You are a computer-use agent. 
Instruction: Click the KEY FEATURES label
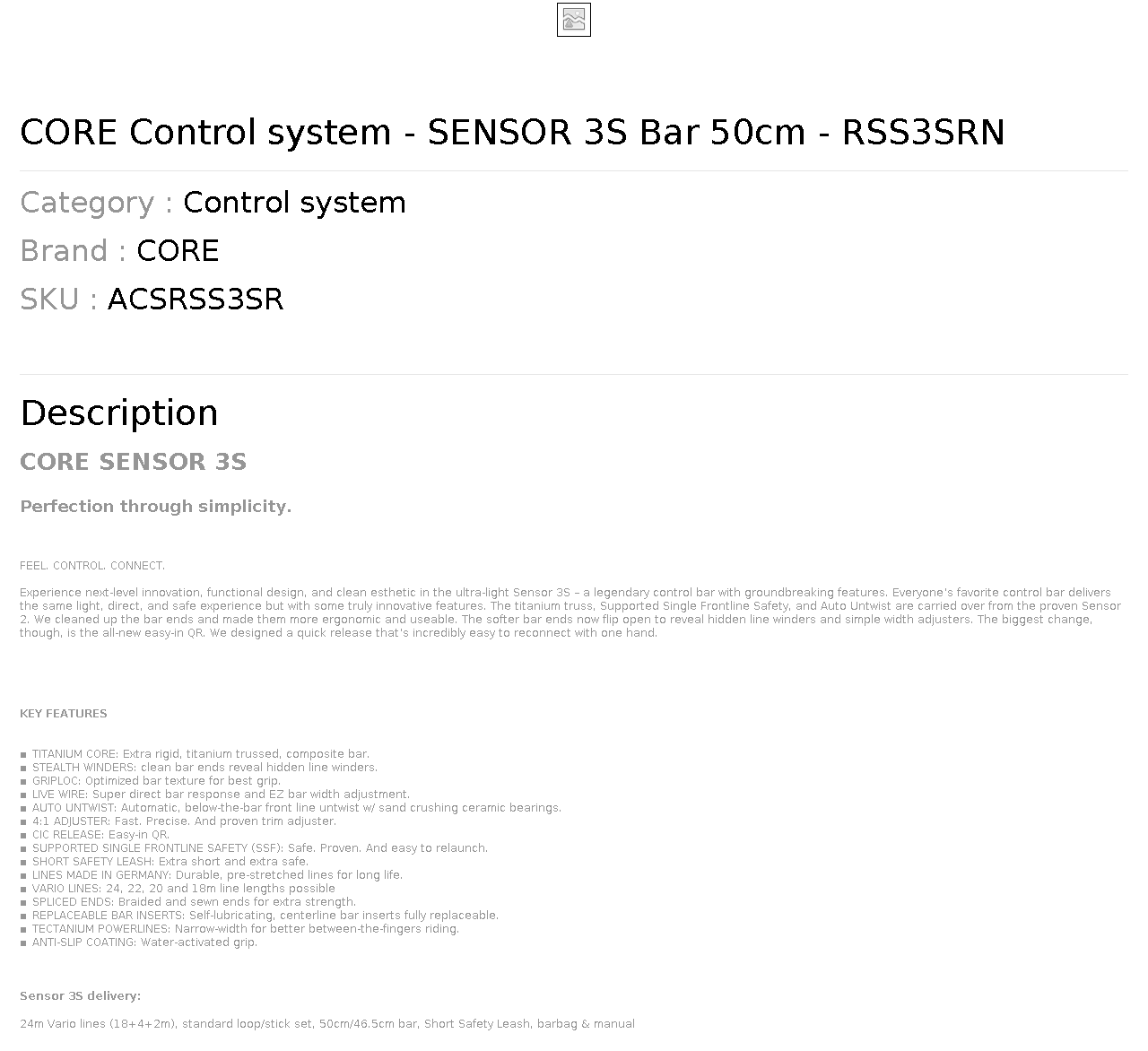click(64, 714)
